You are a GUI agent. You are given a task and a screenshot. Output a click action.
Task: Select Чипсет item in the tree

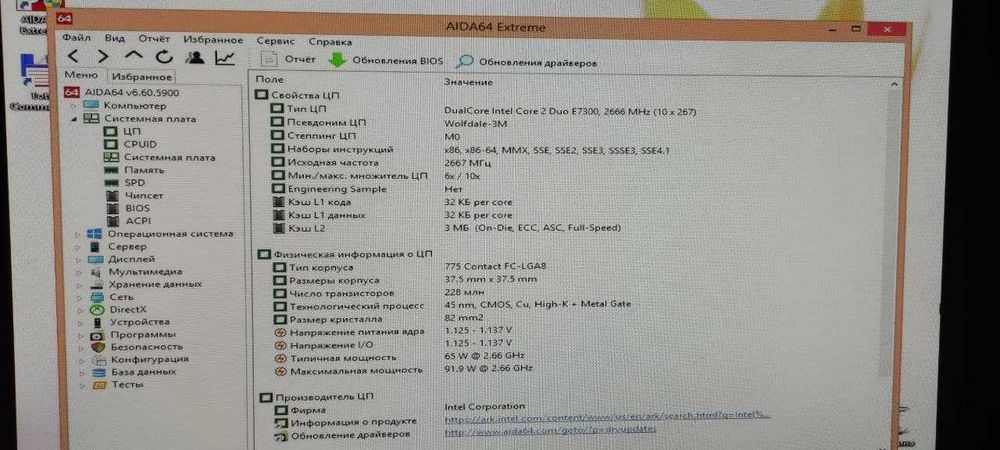[x=135, y=196]
